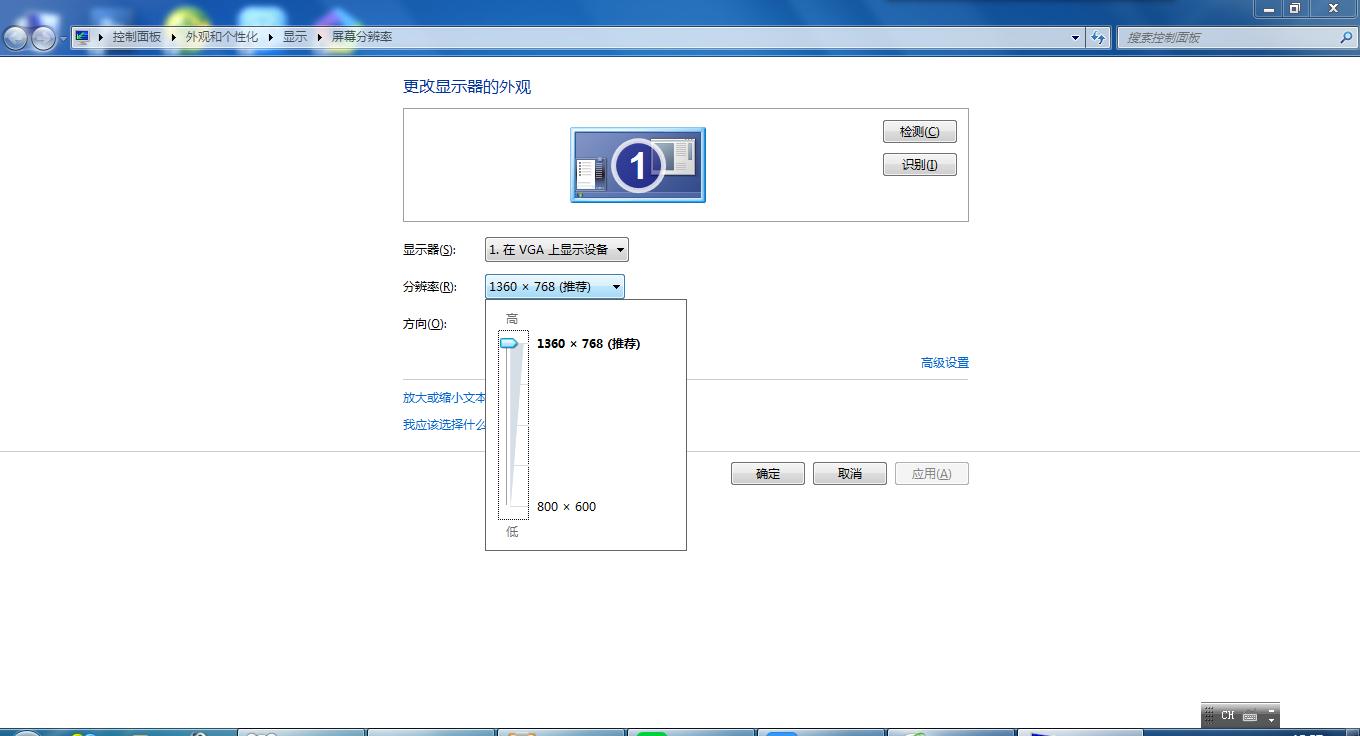Grab the resolution slider thumb
1360x736 pixels.
click(509, 343)
